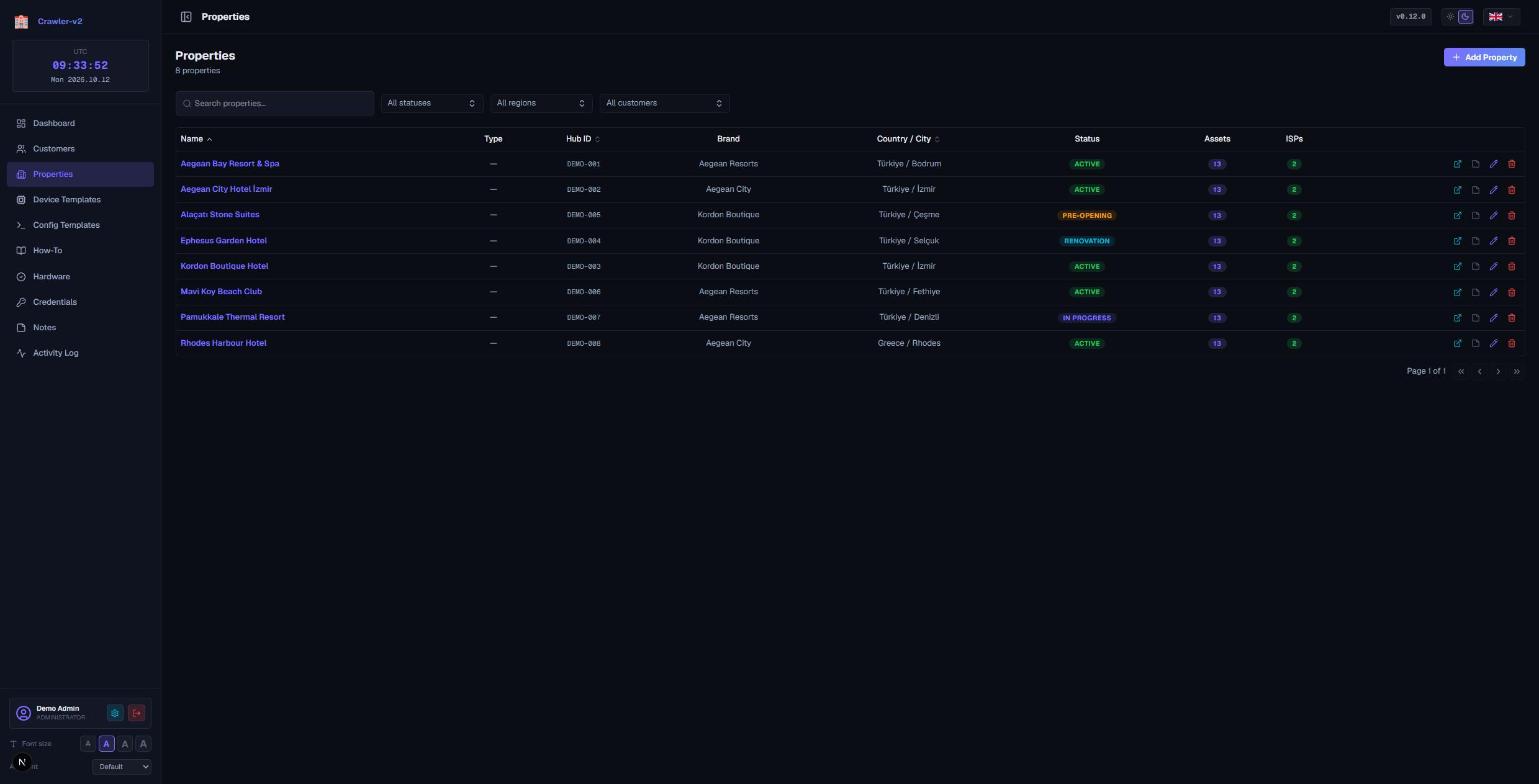Open the All customers filter dropdown
This screenshot has height=784, width=1539.
664,103
